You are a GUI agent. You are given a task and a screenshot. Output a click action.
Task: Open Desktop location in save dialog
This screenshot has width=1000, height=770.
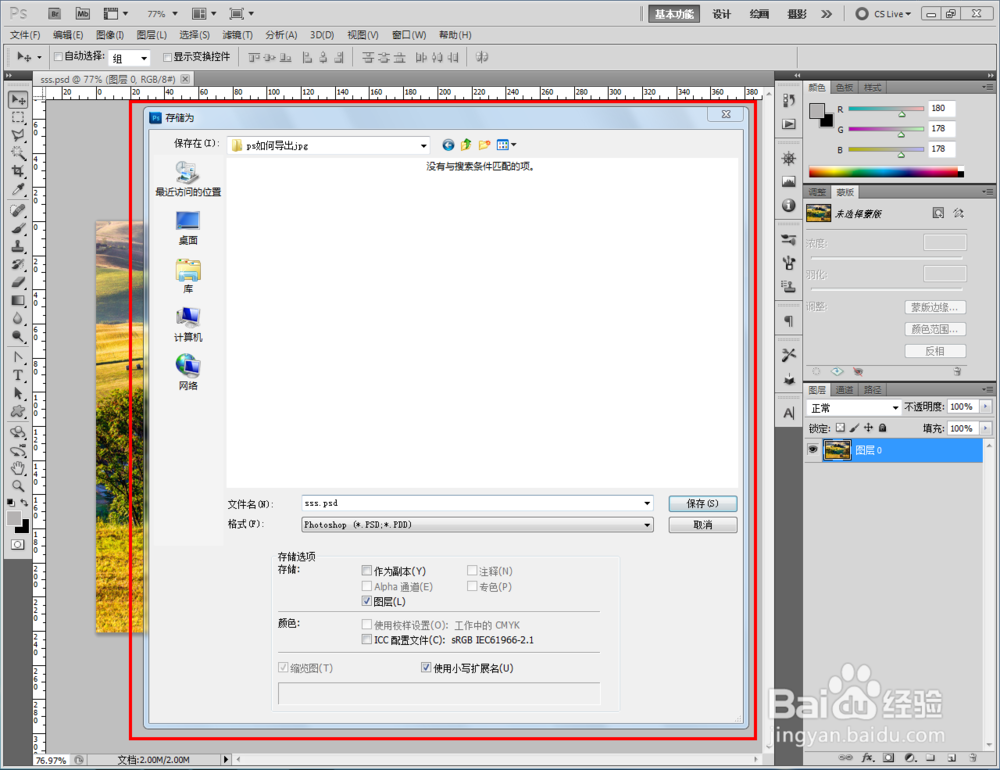click(x=188, y=228)
